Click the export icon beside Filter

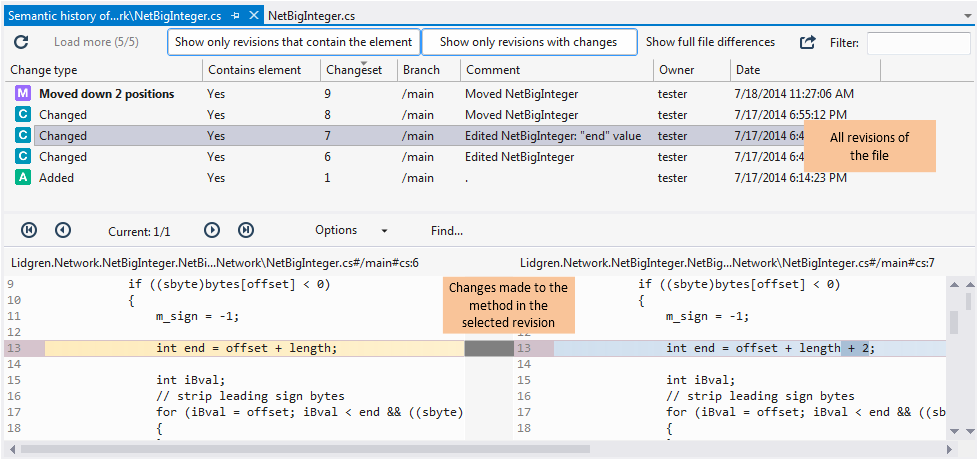coord(807,43)
